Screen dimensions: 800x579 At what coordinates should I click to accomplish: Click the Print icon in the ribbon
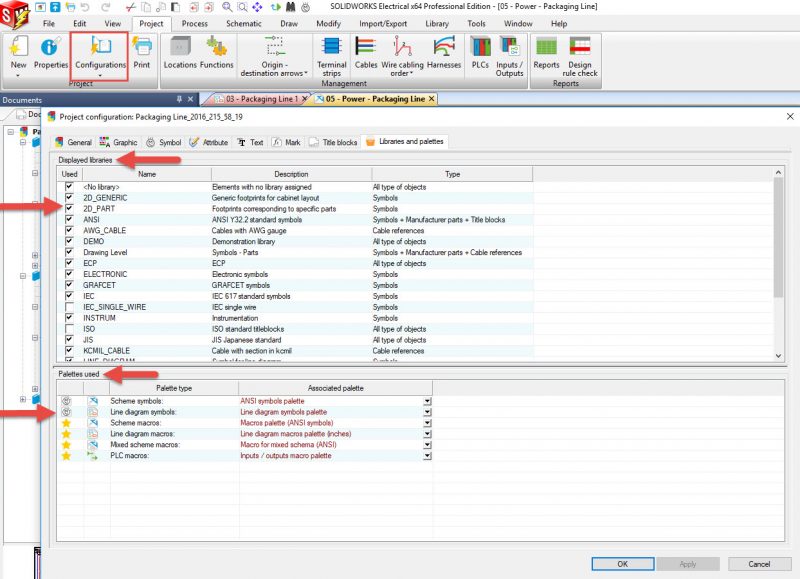coord(142,46)
